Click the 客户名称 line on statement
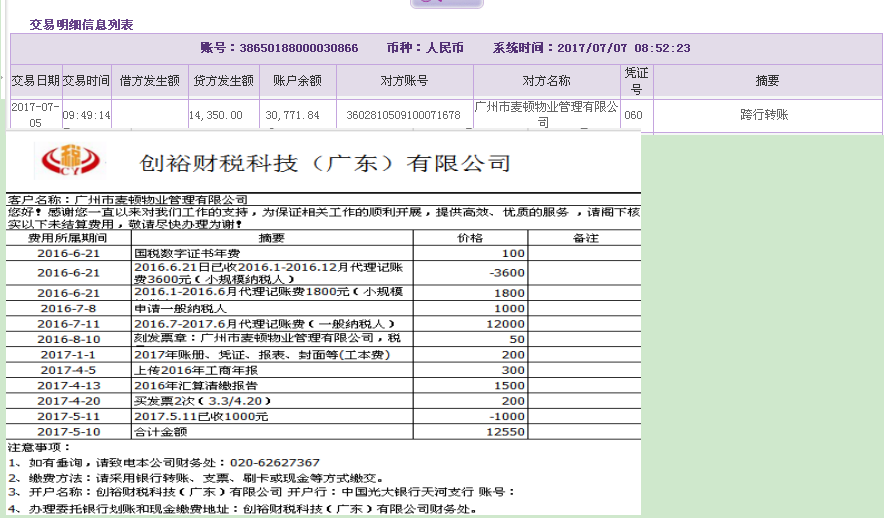Screen dimensions: 884x518 pos(127,199)
